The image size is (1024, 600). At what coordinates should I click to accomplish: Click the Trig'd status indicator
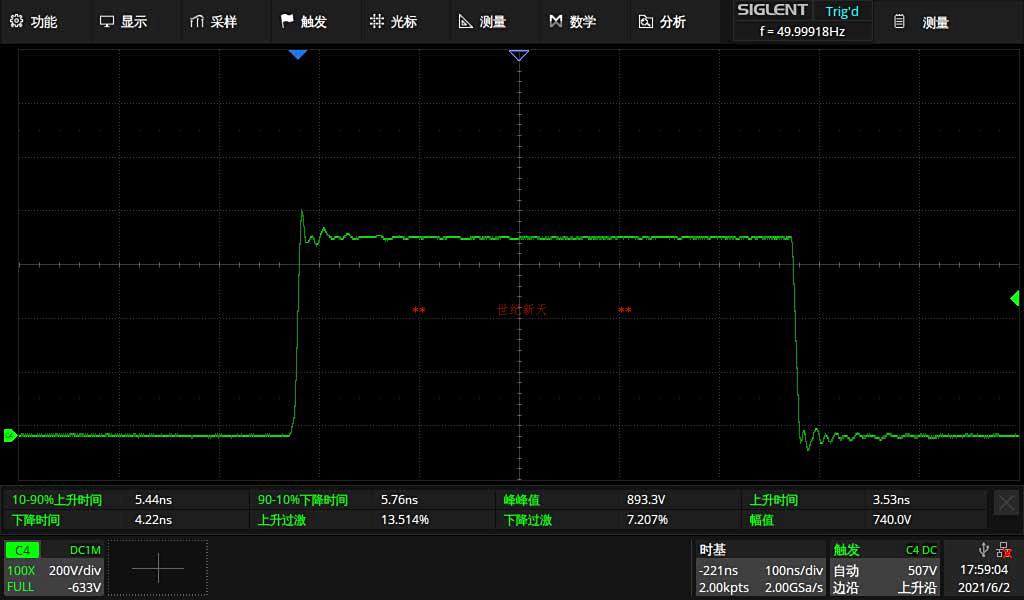tap(842, 11)
